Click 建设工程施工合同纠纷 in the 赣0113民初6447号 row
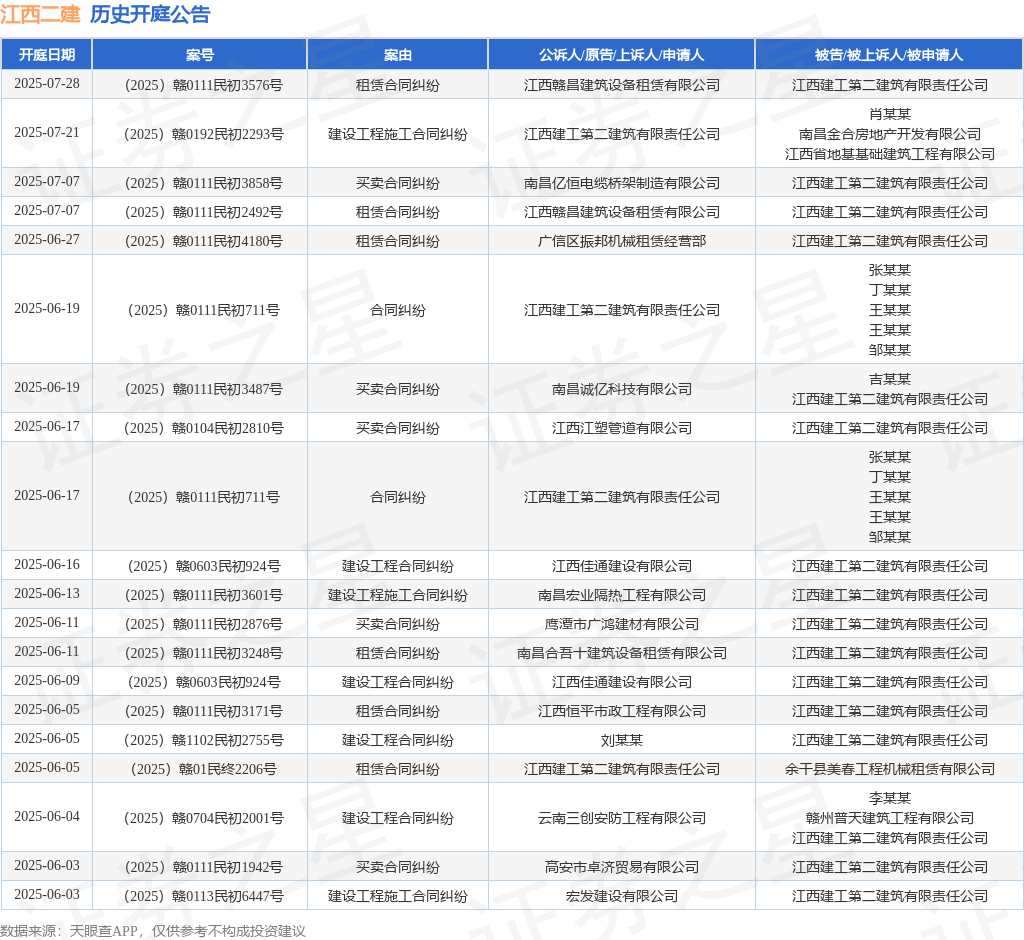Screen dimensions: 1024x940 pyautogui.click(x=398, y=896)
